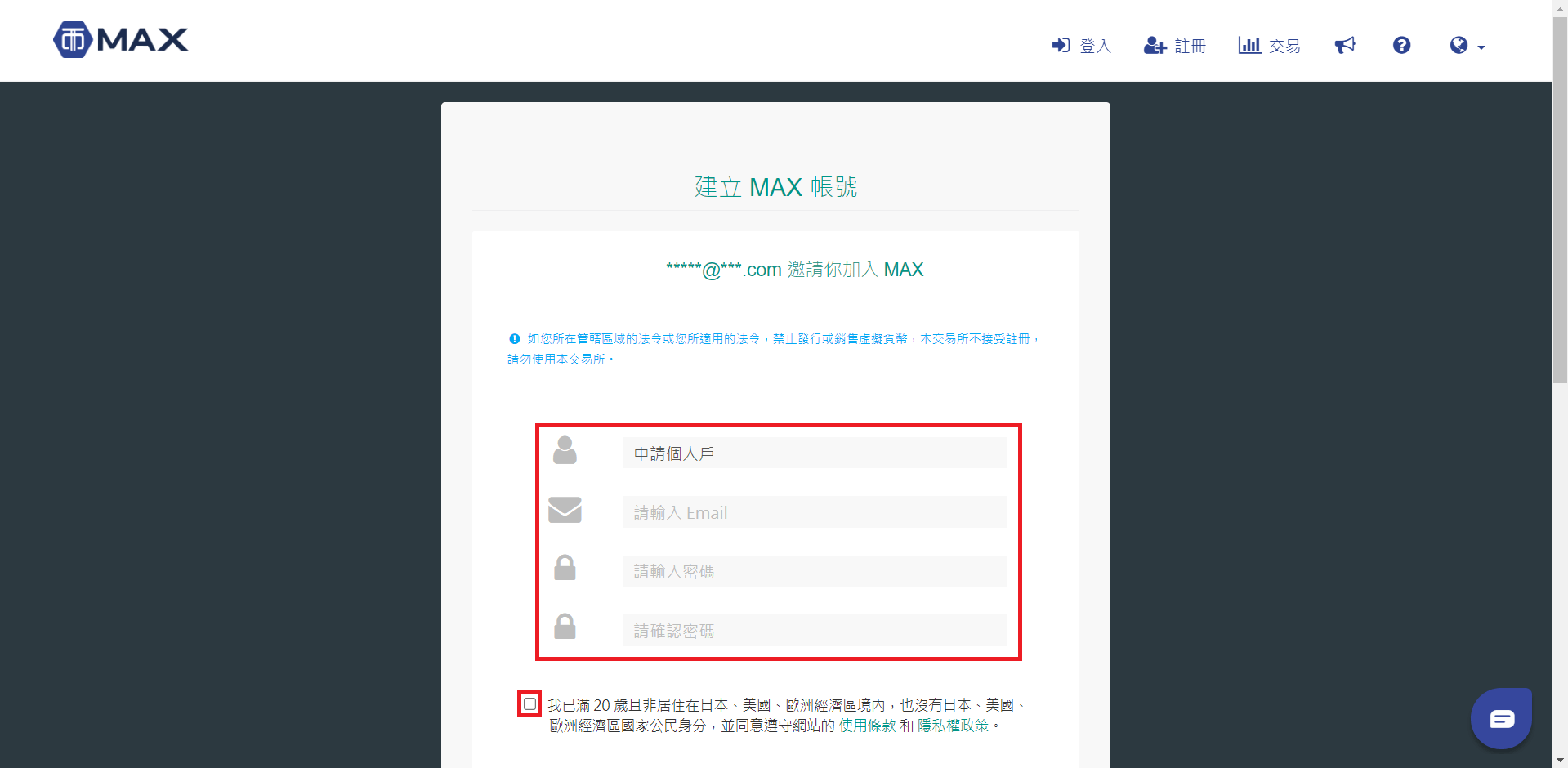The image size is (1568, 768).
Task: Click the lock icon beside 請確認密碼
Action: (565, 627)
